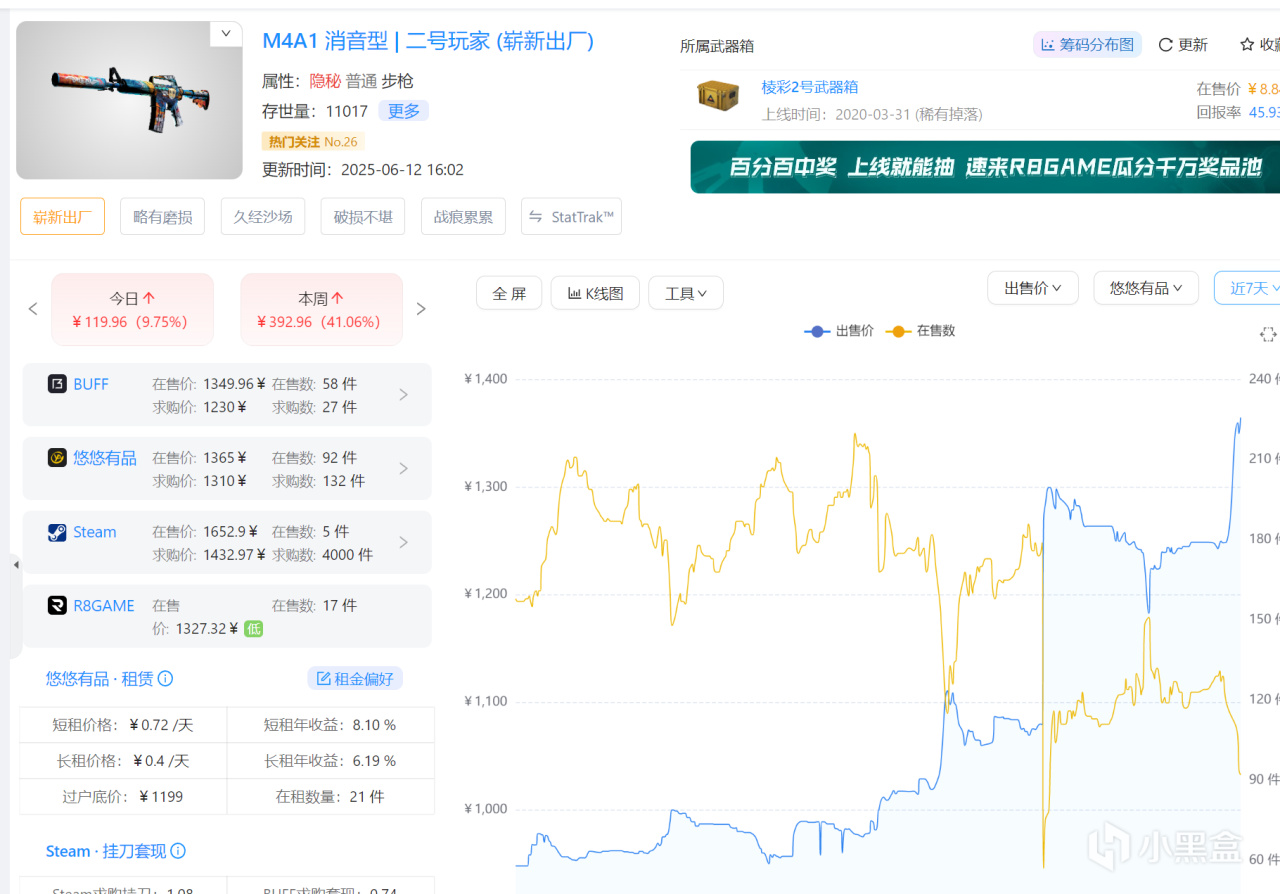Image resolution: width=1280 pixels, height=894 pixels.
Task: Click the 短租价格 value ¥0.72 /天
Action: tap(160, 725)
